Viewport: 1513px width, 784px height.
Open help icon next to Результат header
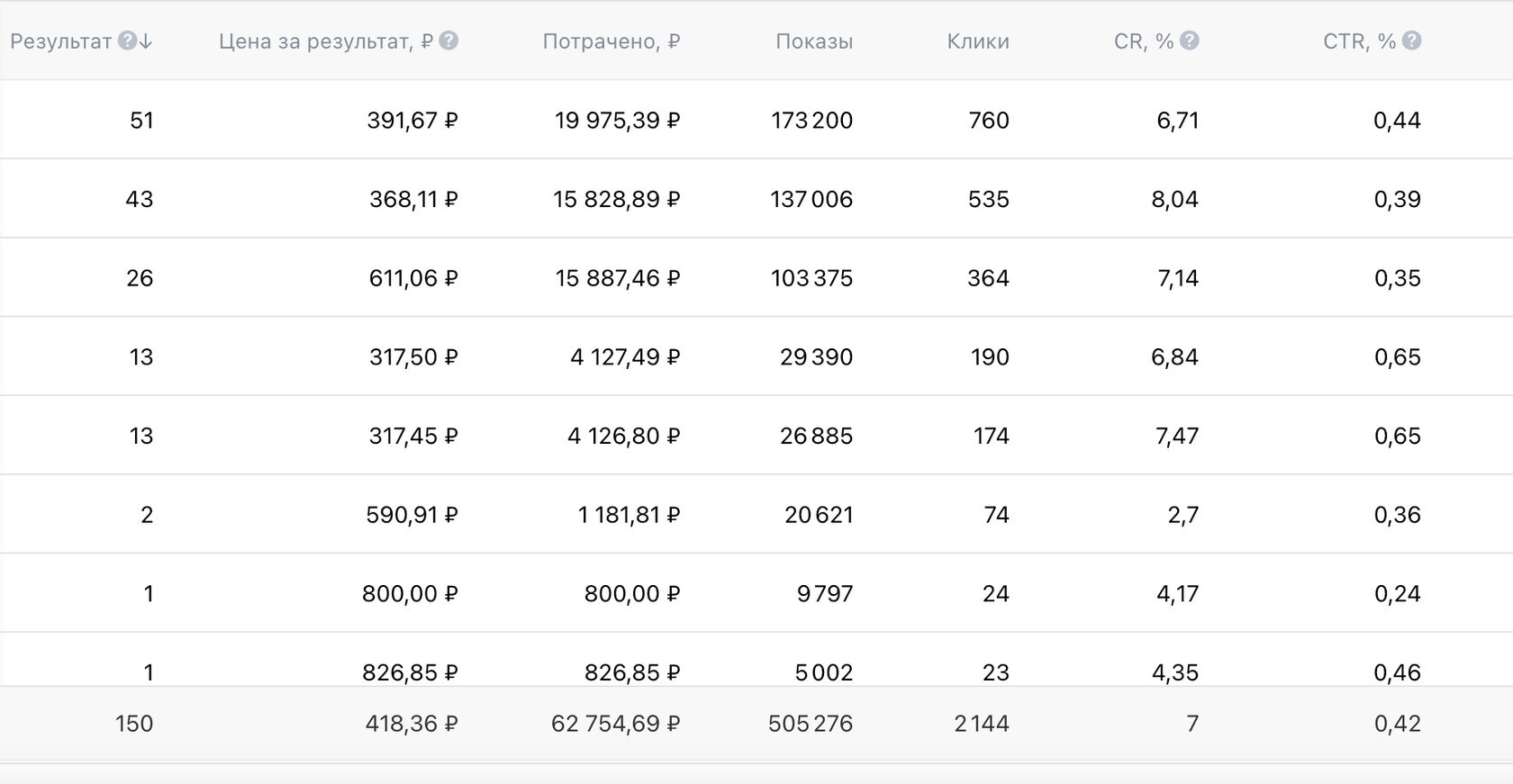[127, 41]
